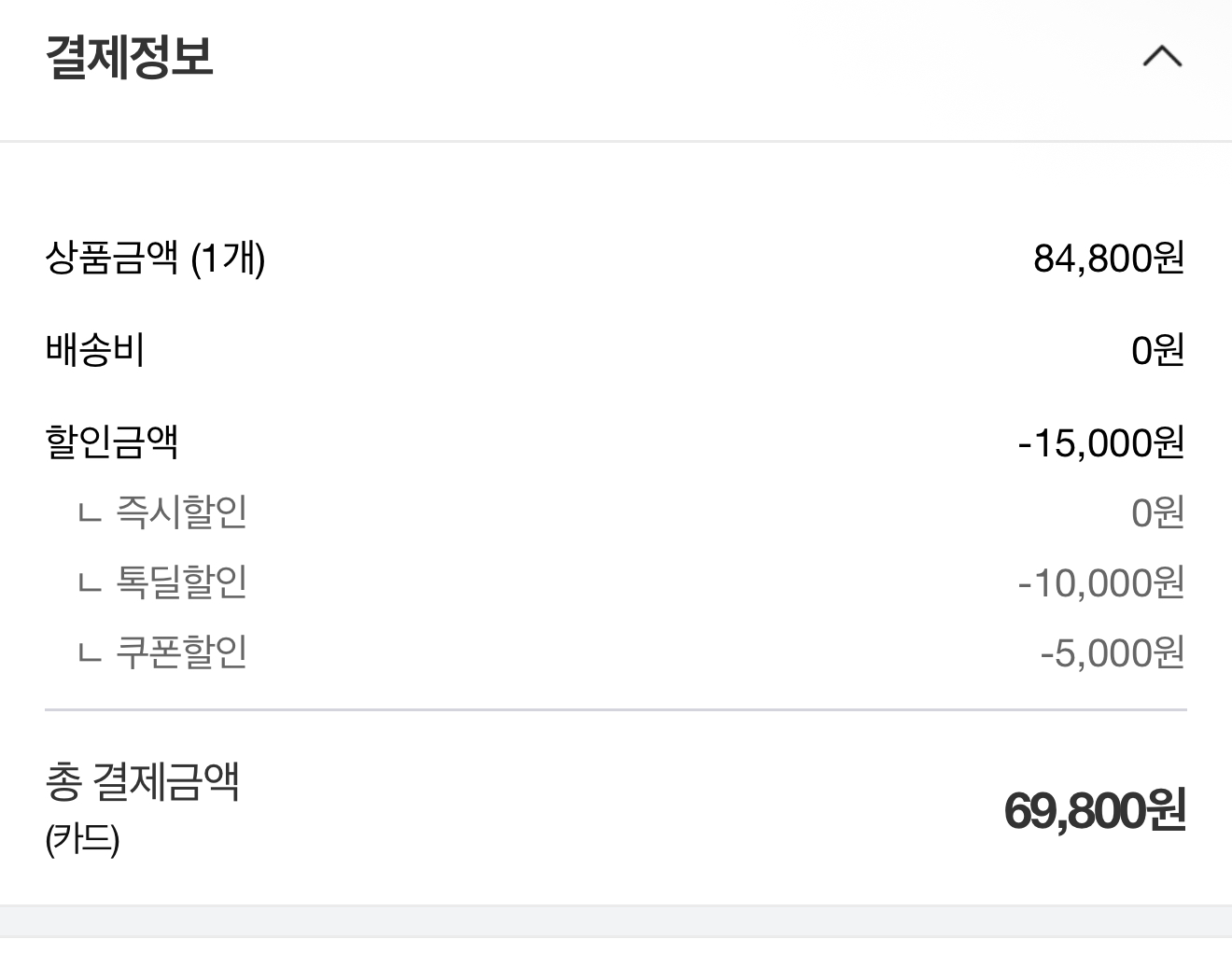This screenshot has width=1232, height=953.
Task: Collapse the 결제정보 section chevron
Action: tap(1162, 57)
